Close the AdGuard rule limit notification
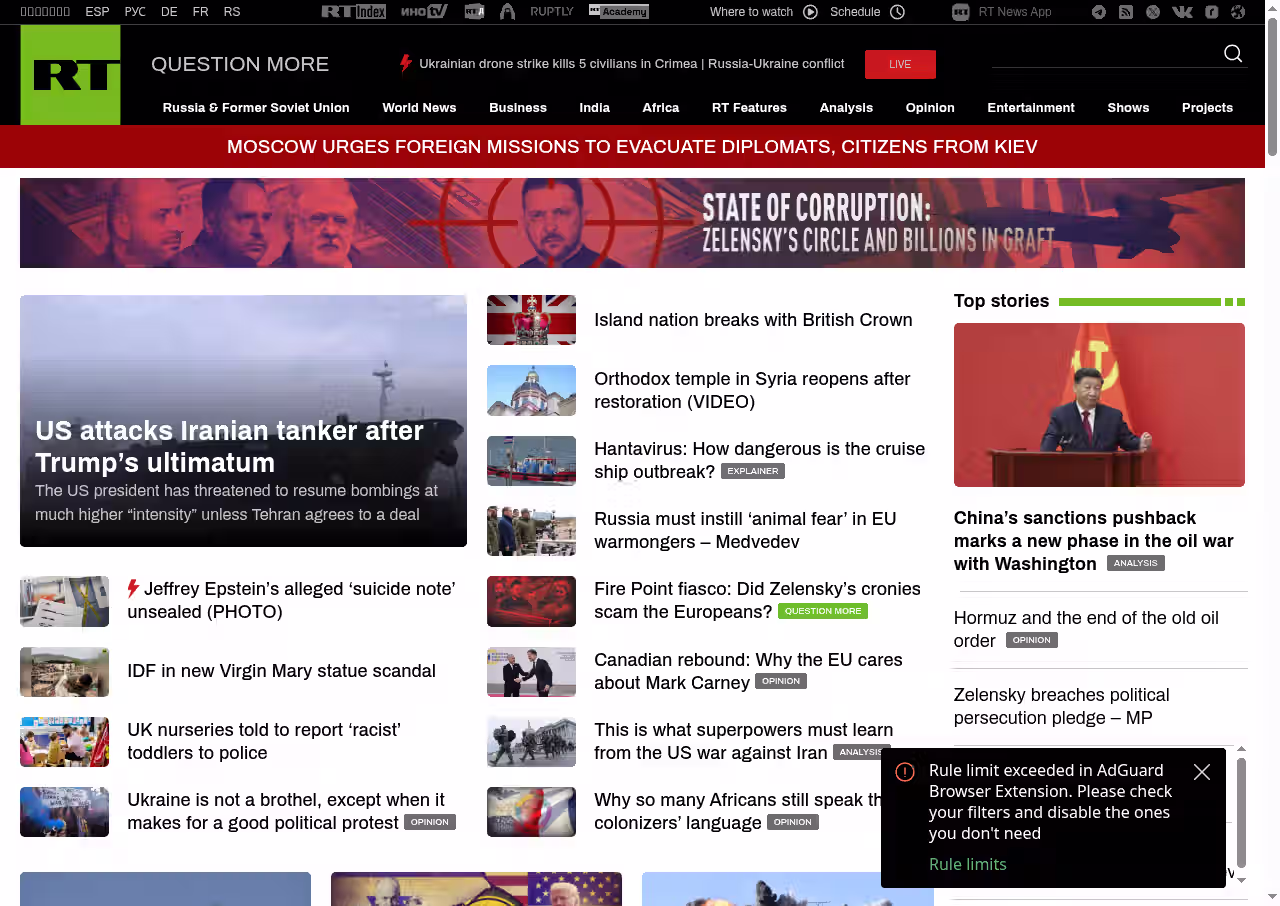Viewport: 1280px width, 906px height. tap(1202, 772)
